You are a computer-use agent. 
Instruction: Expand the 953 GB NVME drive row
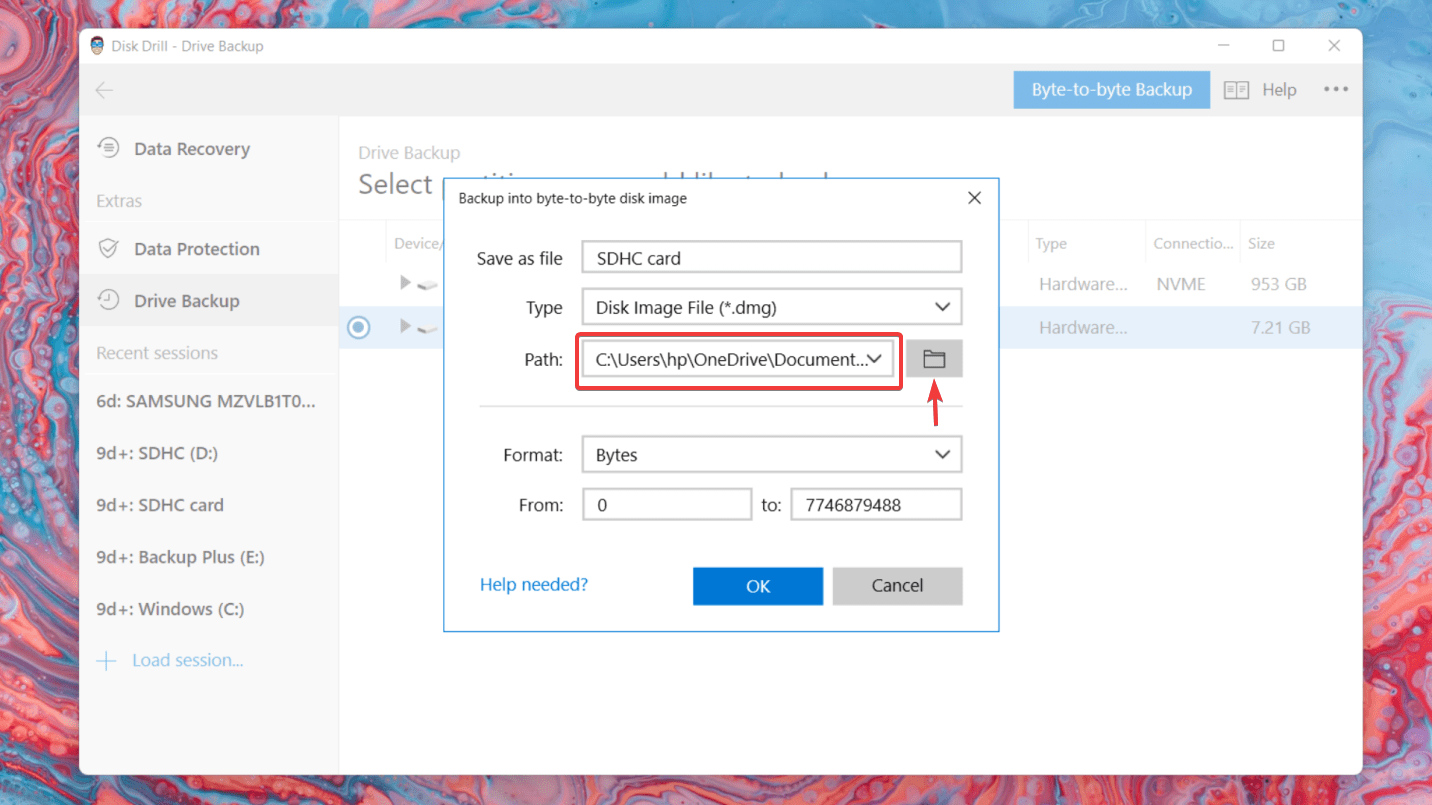click(x=405, y=283)
